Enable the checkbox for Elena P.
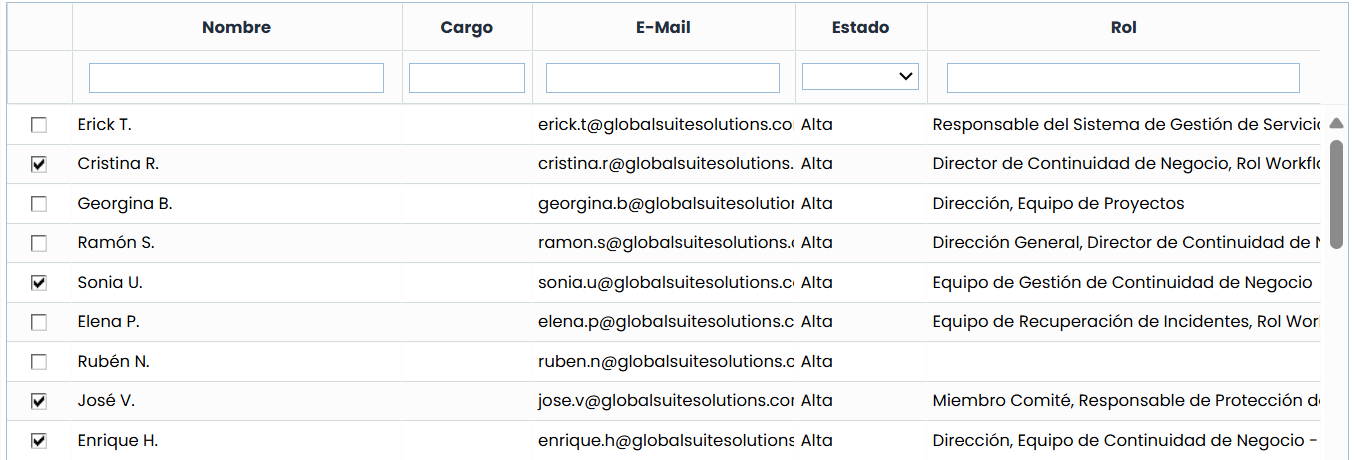 39,322
